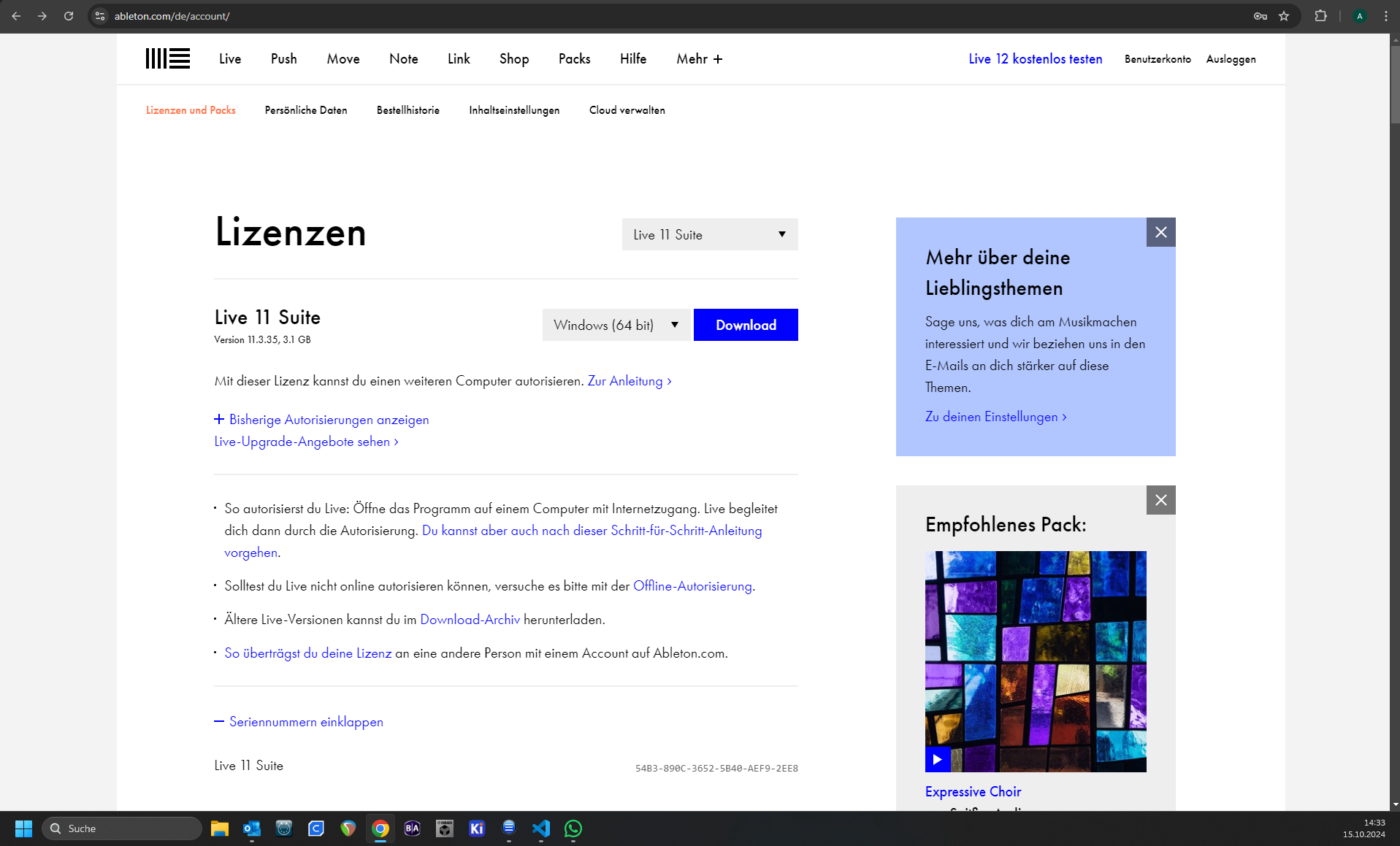Screen dimensions: 1400x846
Task: Close the Empfohlenes Pack box
Action: tap(1161, 500)
